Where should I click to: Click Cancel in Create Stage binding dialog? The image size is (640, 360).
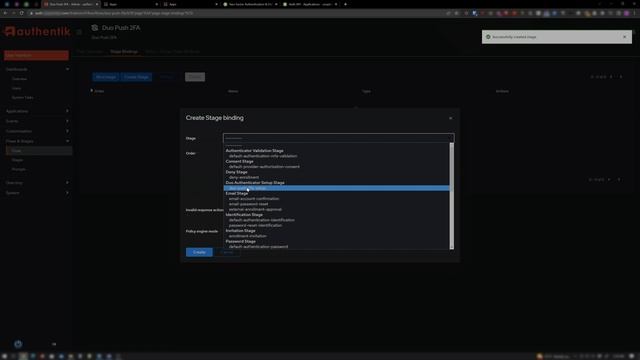[x=228, y=252]
